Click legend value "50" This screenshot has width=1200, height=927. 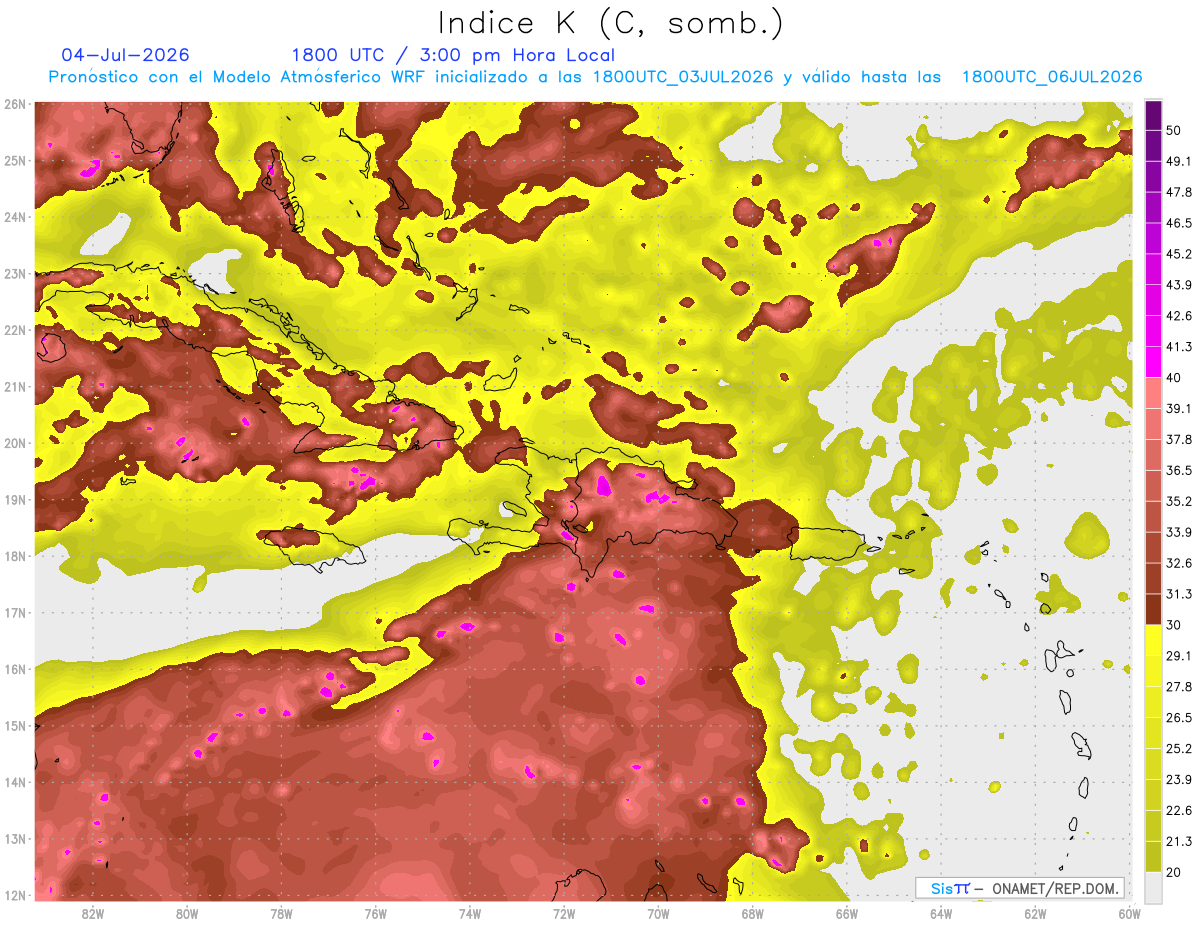[1174, 130]
